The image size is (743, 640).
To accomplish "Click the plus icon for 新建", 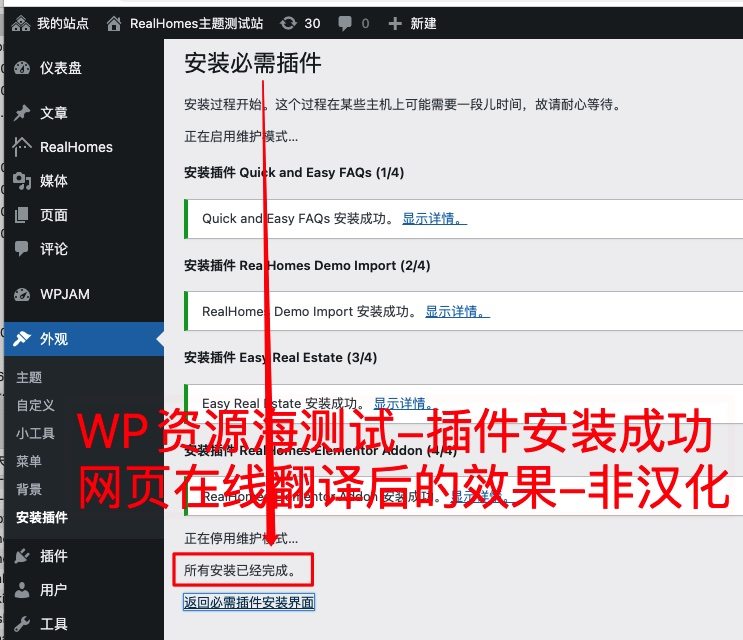I will tap(395, 23).
